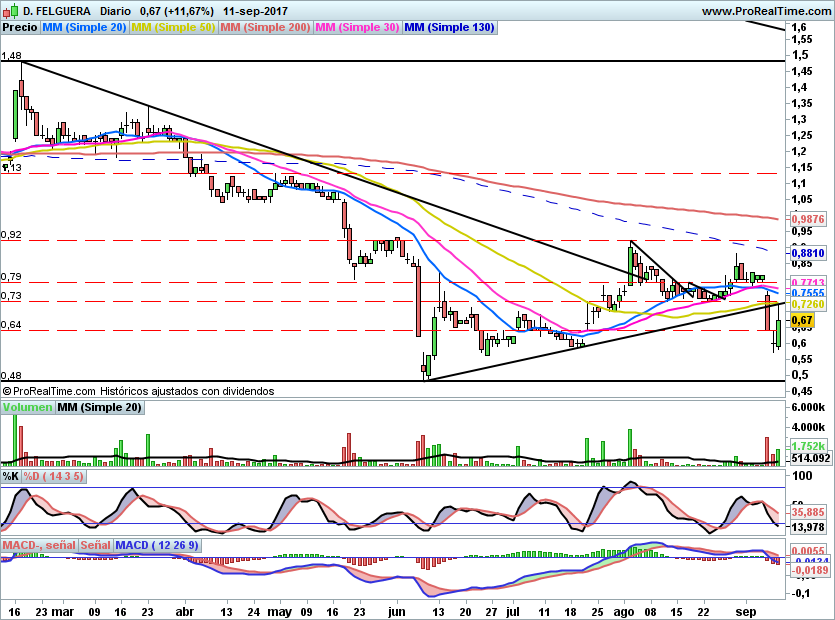The width and height of the screenshot is (835, 620).
Task: Click the MM (Simple 20) indicator label
Action: [x=84, y=28]
